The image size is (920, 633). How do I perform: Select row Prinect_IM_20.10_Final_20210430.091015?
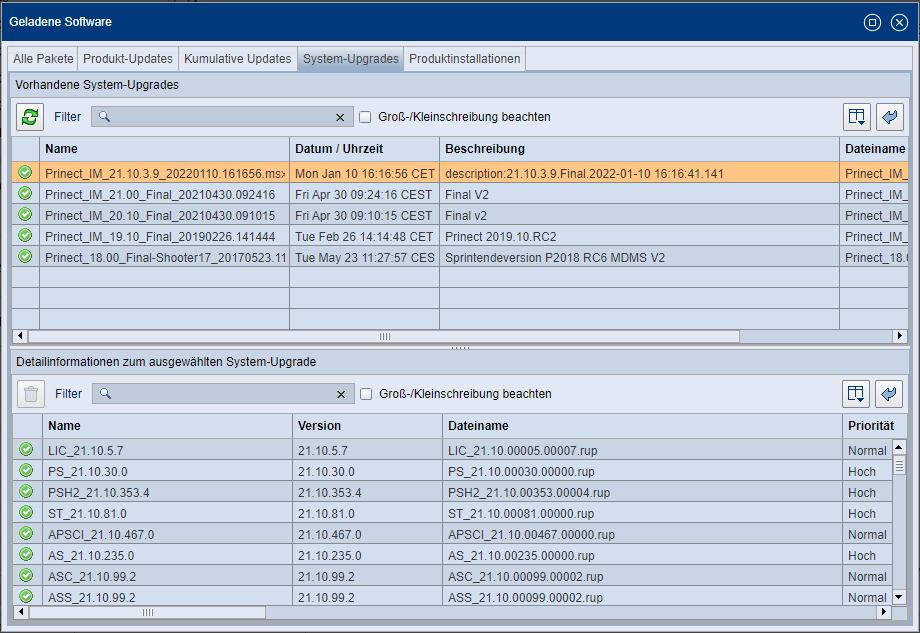[x=459, y=215]
